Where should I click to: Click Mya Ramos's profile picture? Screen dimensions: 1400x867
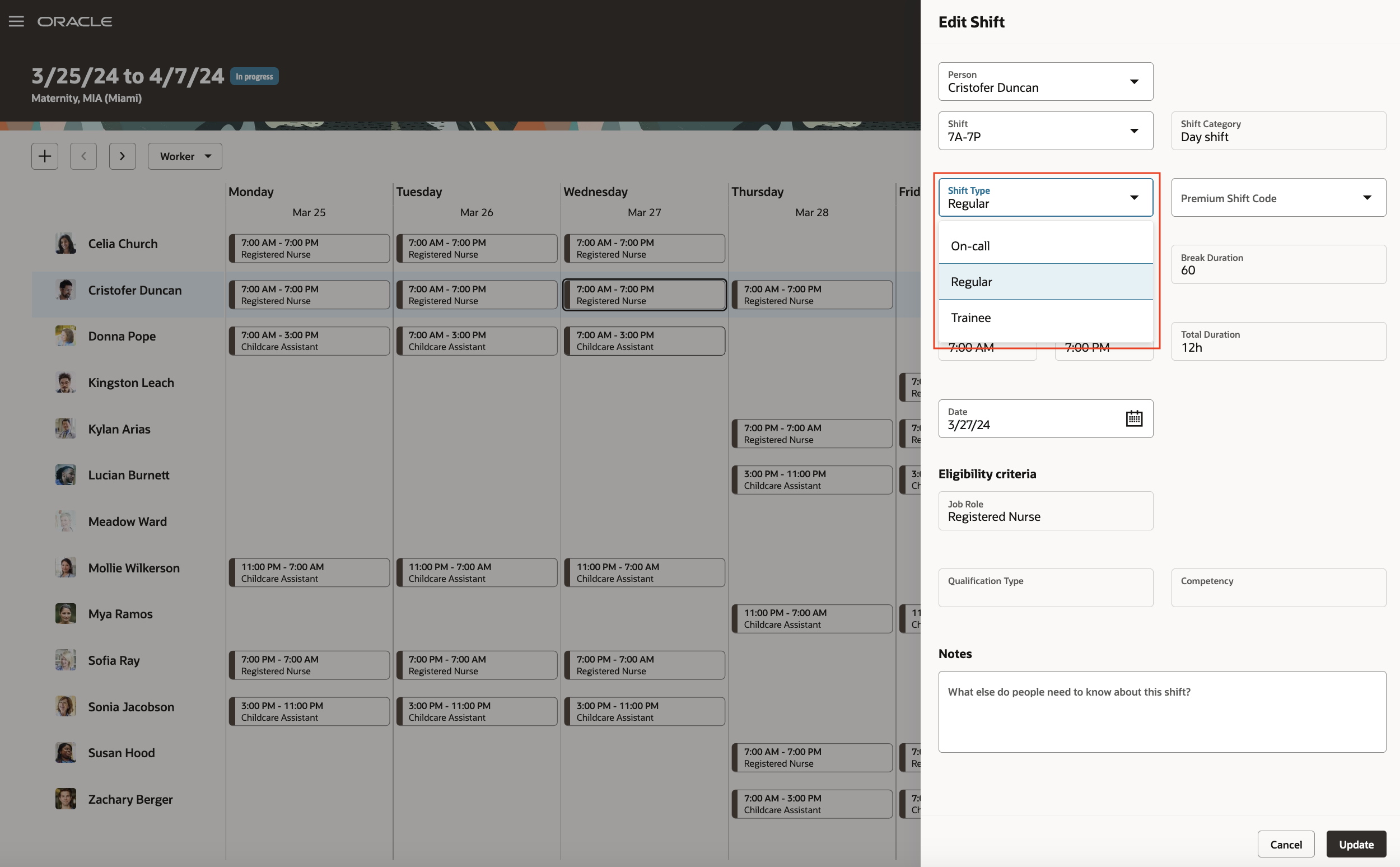point(66,613)
